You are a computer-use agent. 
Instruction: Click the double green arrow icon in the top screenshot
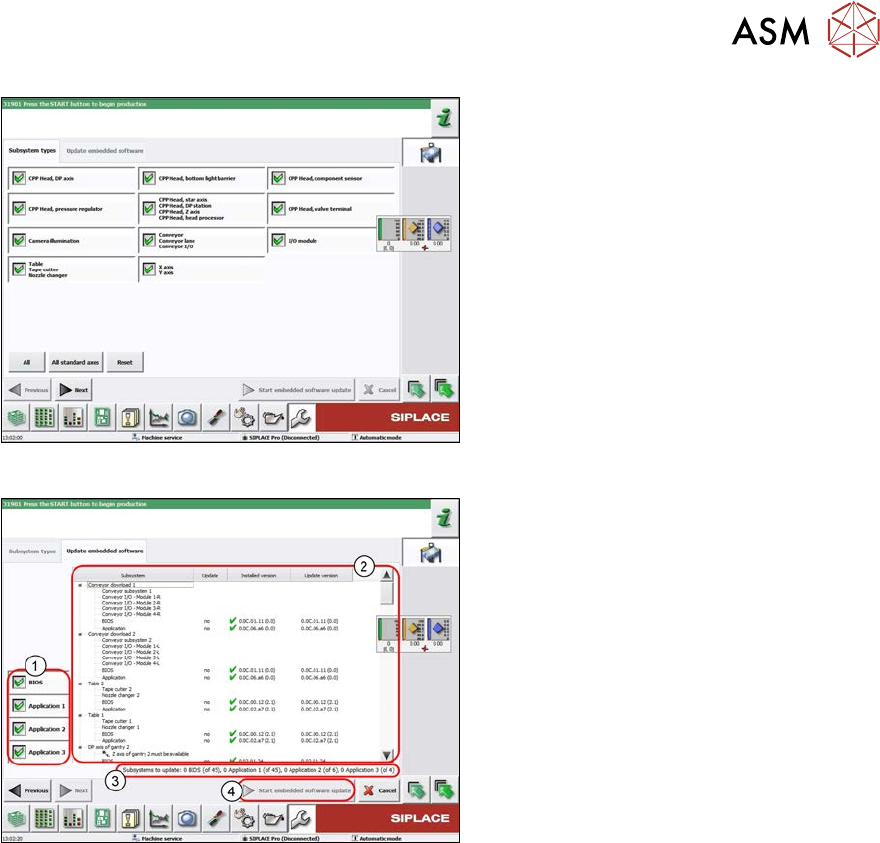444,390
